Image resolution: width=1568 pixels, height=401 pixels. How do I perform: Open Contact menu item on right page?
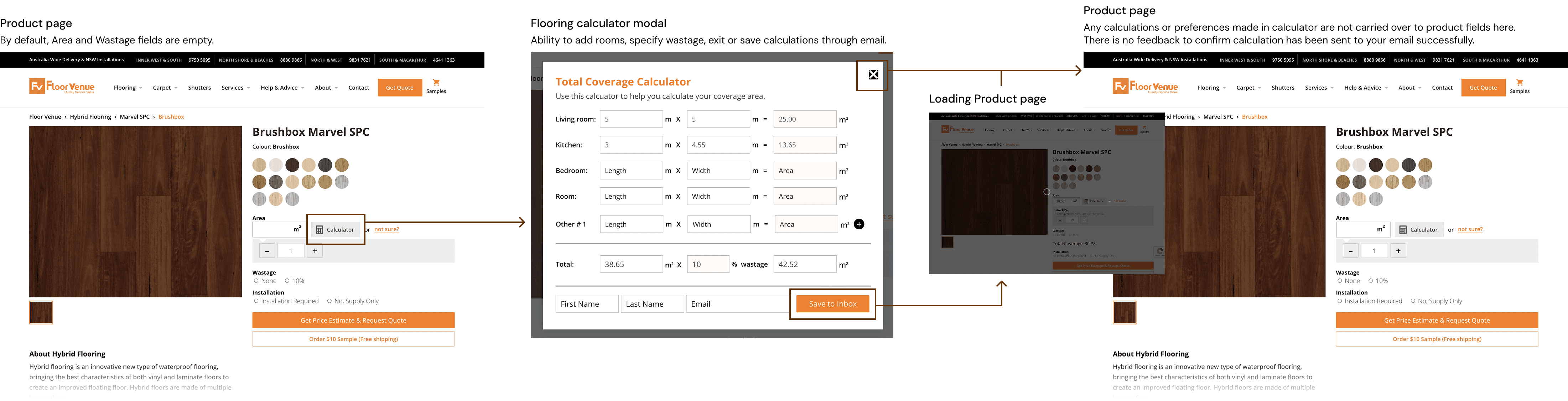point(1442,88)
